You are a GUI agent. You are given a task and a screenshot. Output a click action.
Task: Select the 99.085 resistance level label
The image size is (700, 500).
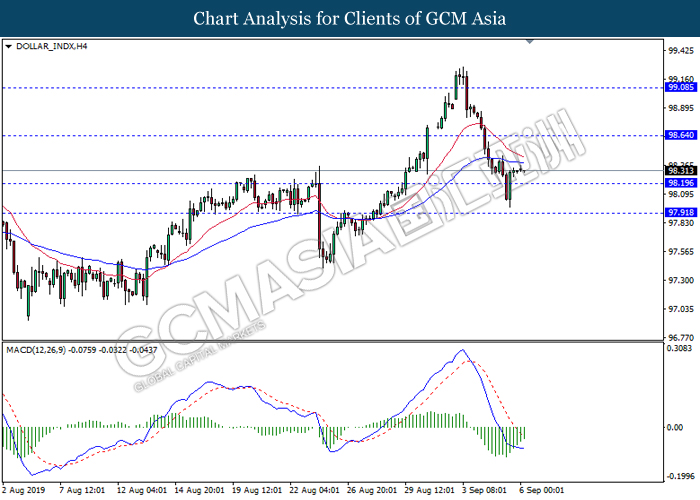click(681, 87)
